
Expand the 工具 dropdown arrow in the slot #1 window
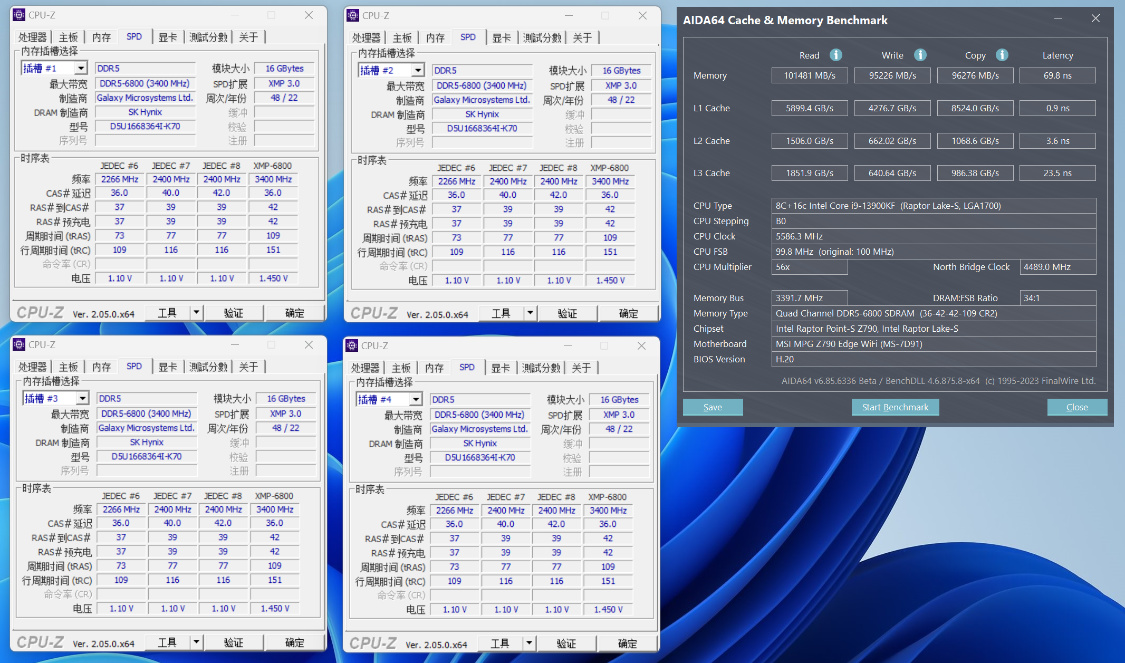196,313
